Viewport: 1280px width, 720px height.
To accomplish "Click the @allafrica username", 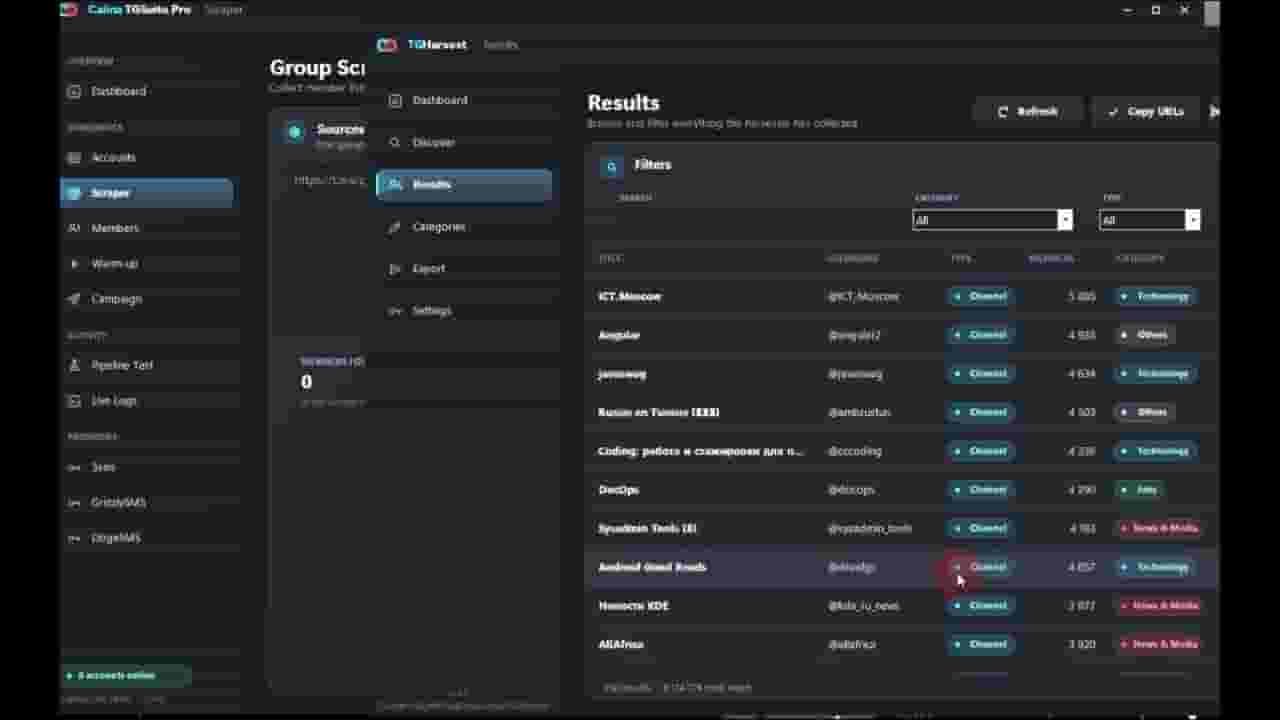I will coord(852,645).
